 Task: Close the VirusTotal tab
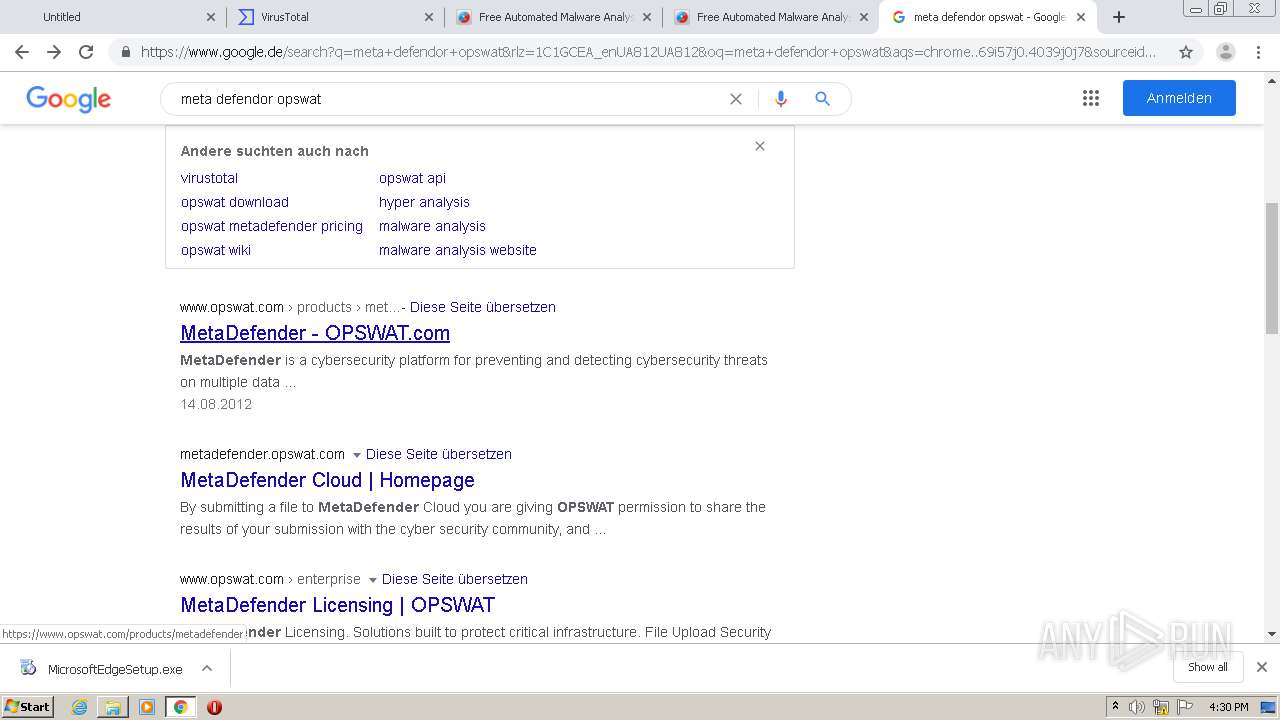pyautogui.click(x=428, y=17)
